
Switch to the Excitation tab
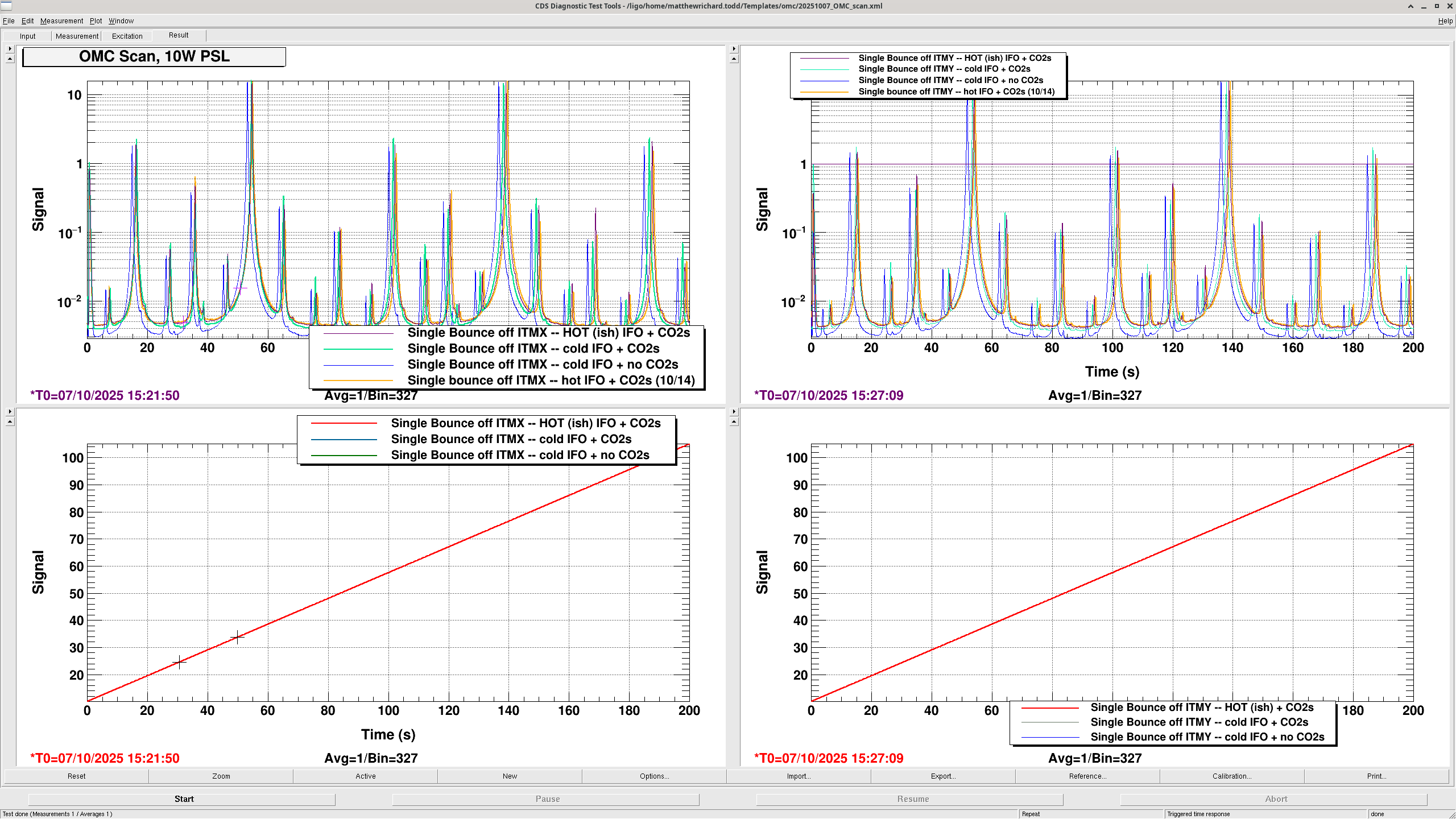(127, 36)
